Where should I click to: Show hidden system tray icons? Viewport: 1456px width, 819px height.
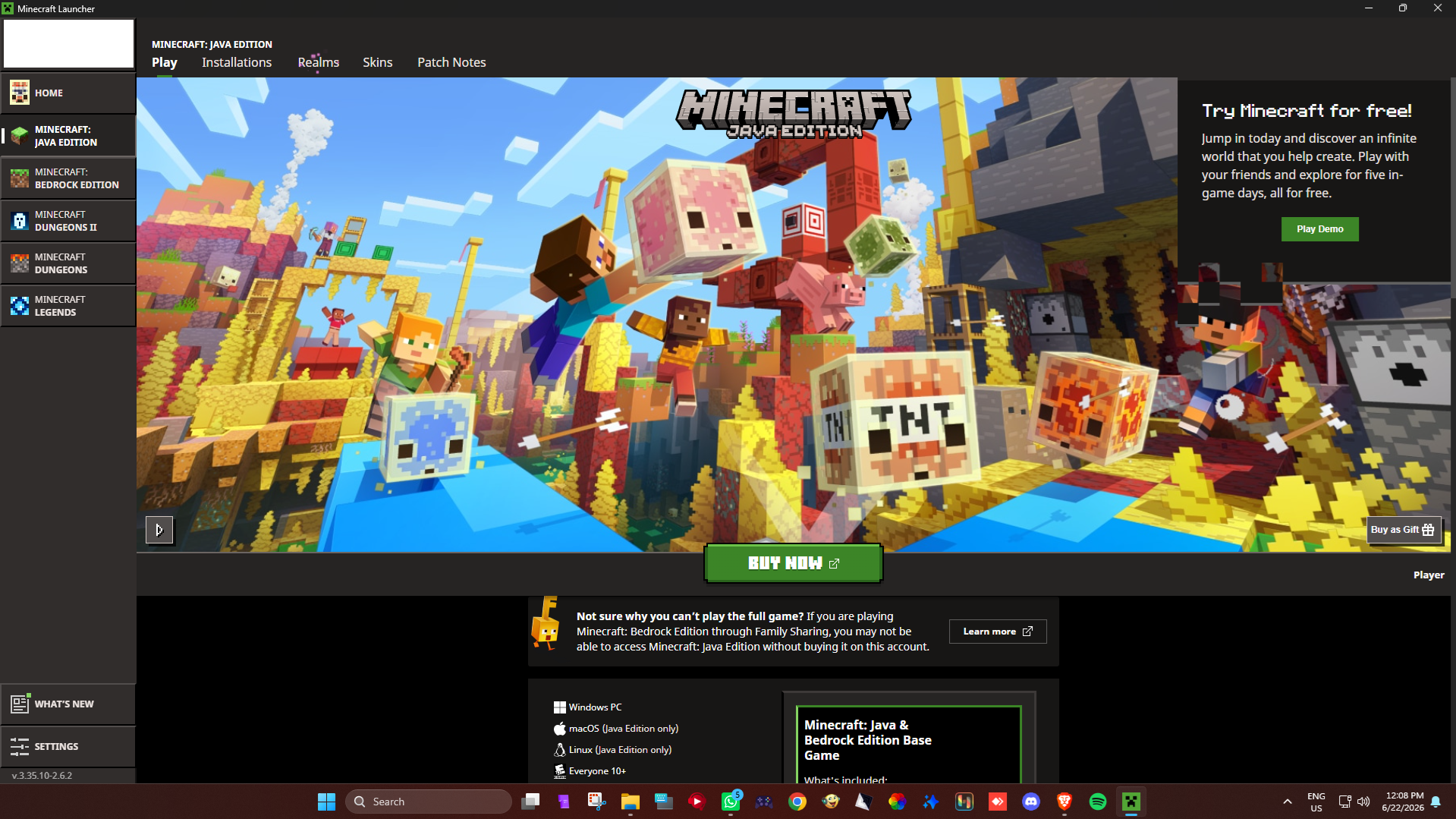click(x=1288, y=802)
